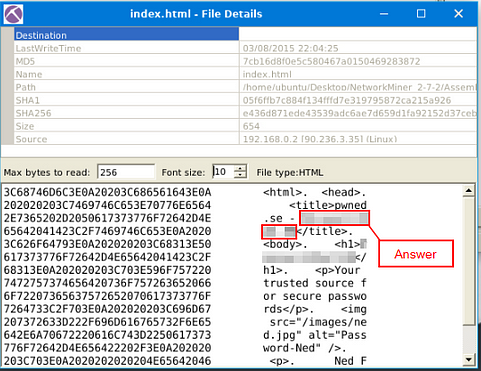Select the Name property label
Image resolution: width=481 pixels, height=371 pixels.
pyautogui.click(x=29, y=74)
